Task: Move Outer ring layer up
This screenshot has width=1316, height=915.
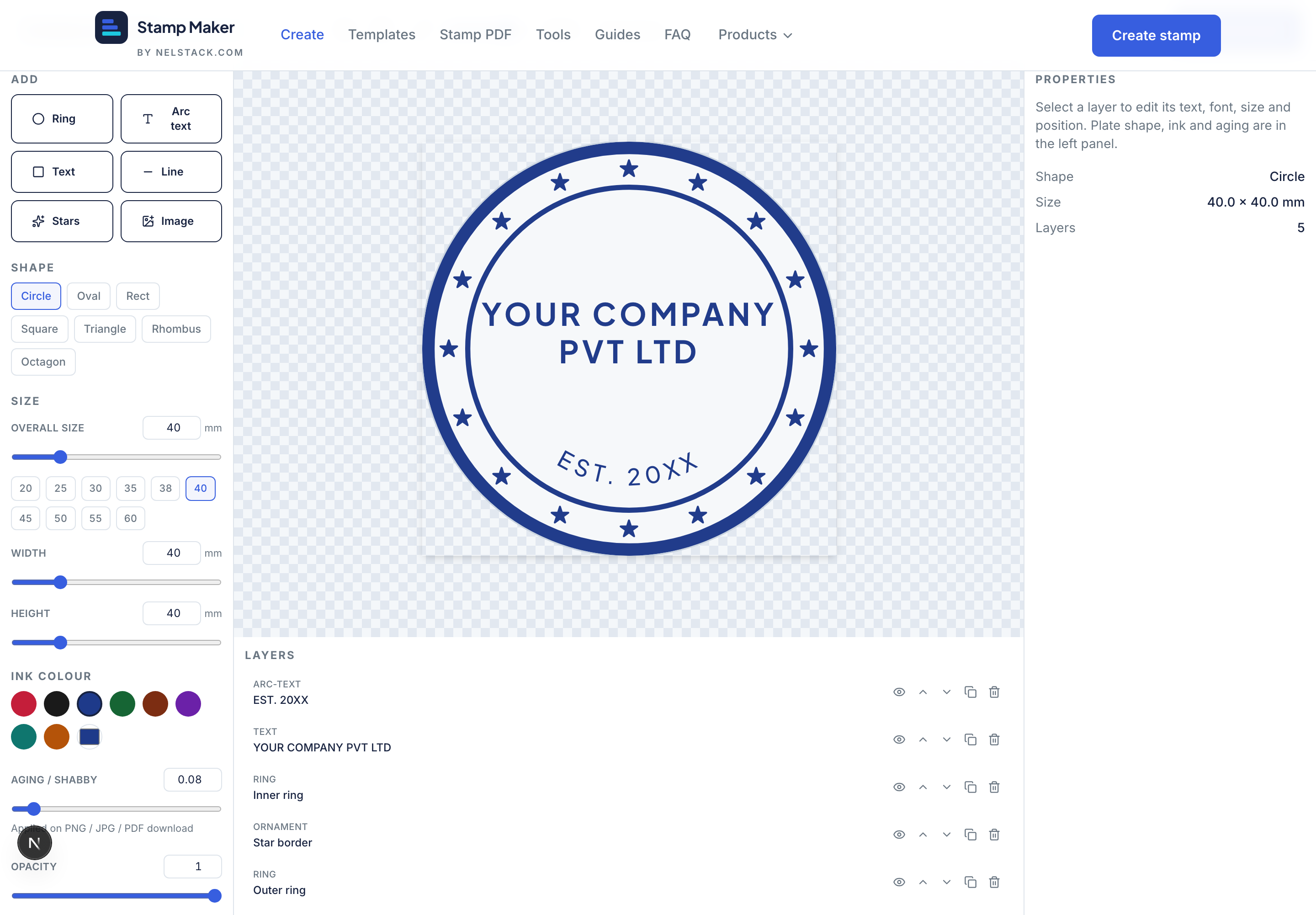Action: click(x=923, y=882)
